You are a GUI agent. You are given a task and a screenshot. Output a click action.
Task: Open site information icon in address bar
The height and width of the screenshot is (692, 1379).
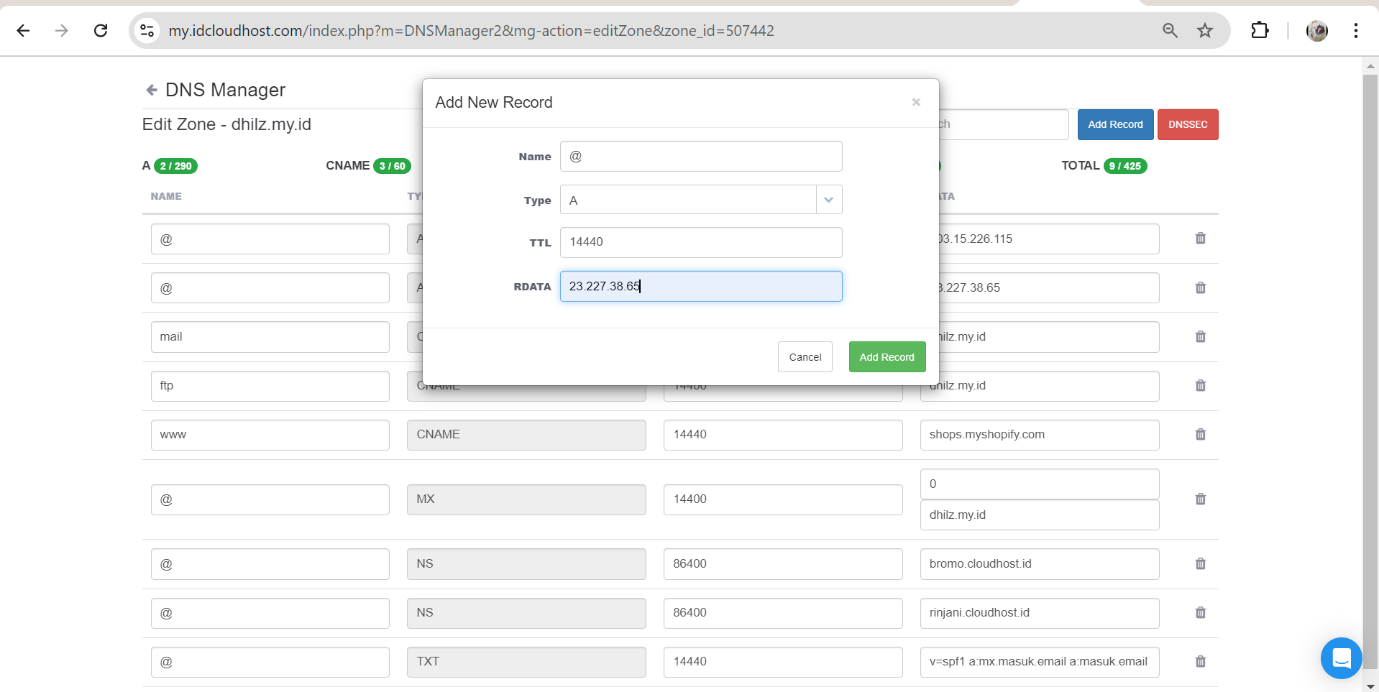(x=147, y=31)
